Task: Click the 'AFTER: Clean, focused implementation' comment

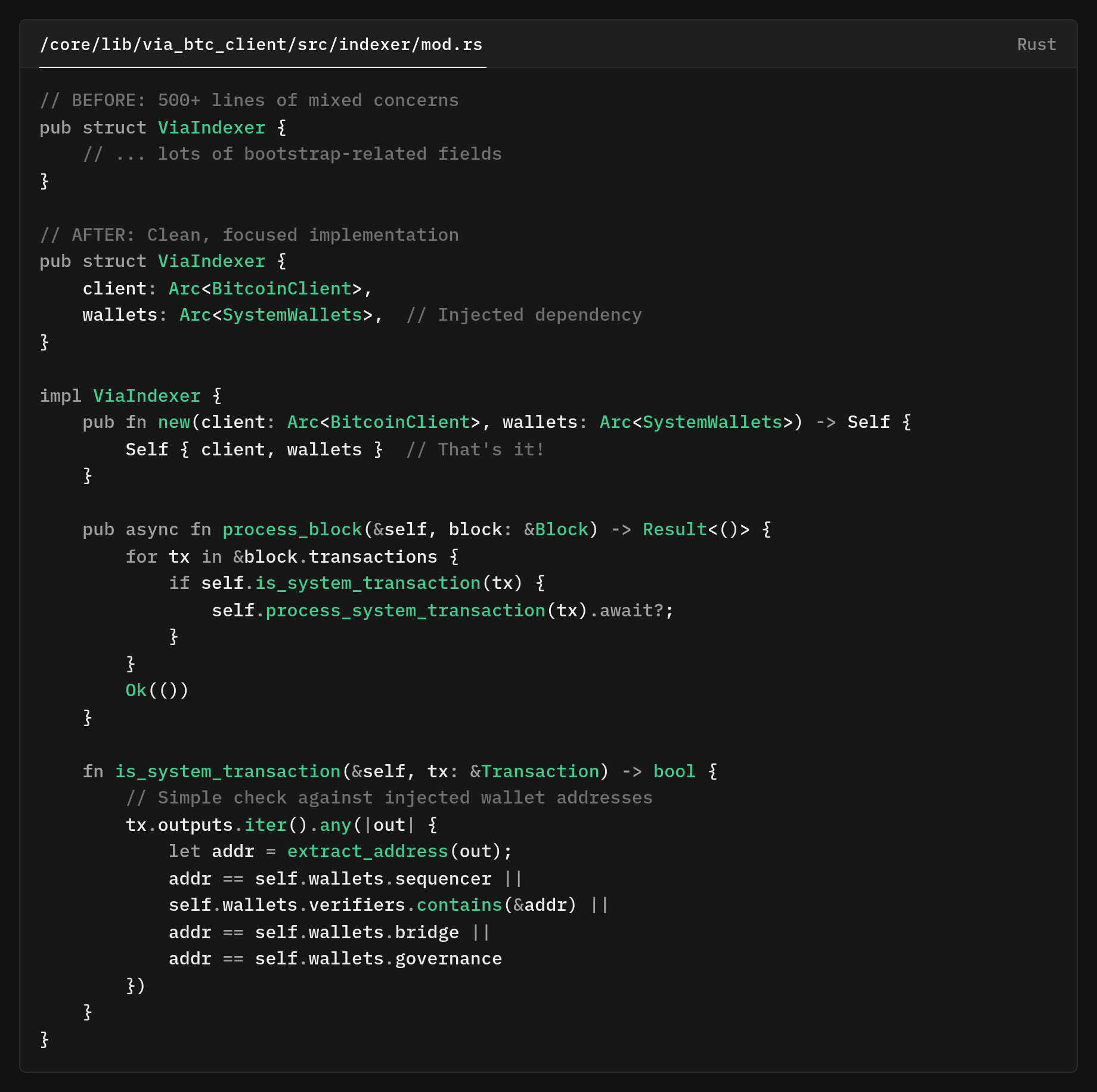Action: pyautogui.click(x=249, y=235)
